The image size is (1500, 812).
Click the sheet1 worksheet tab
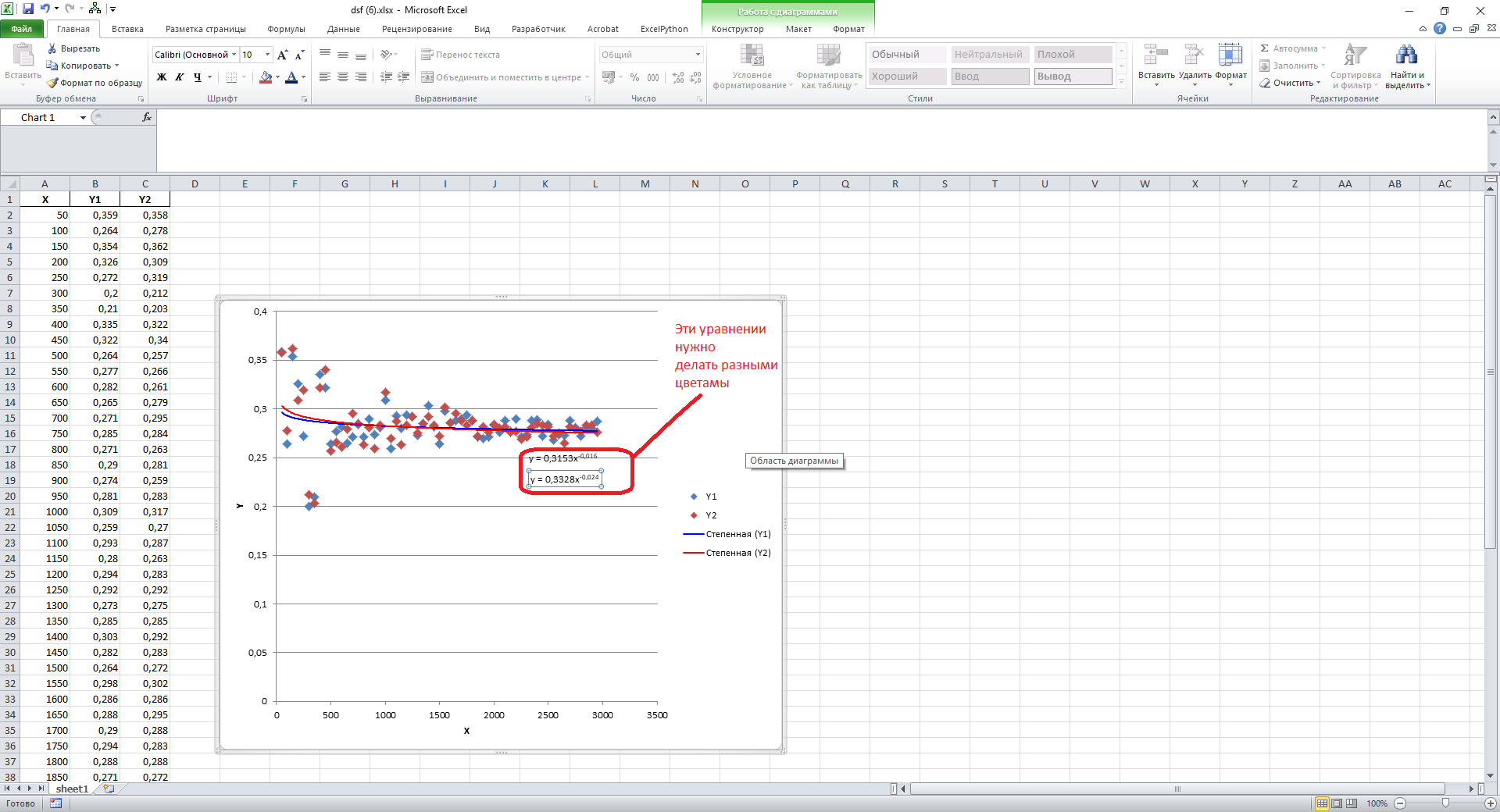72,789
